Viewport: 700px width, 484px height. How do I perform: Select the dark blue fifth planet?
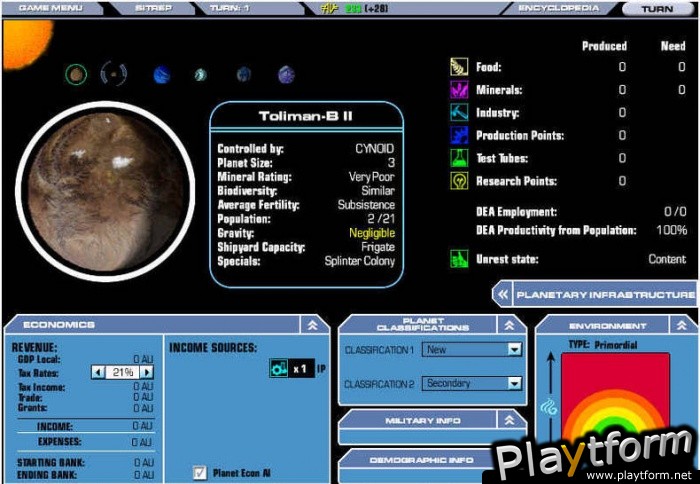tap(244, 74)
